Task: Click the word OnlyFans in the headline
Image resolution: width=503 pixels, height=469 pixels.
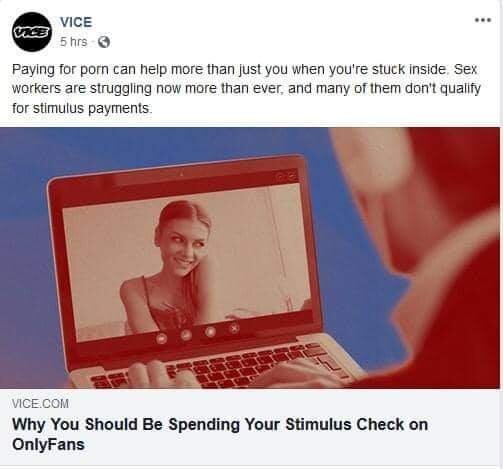Action: coord(48,444)
